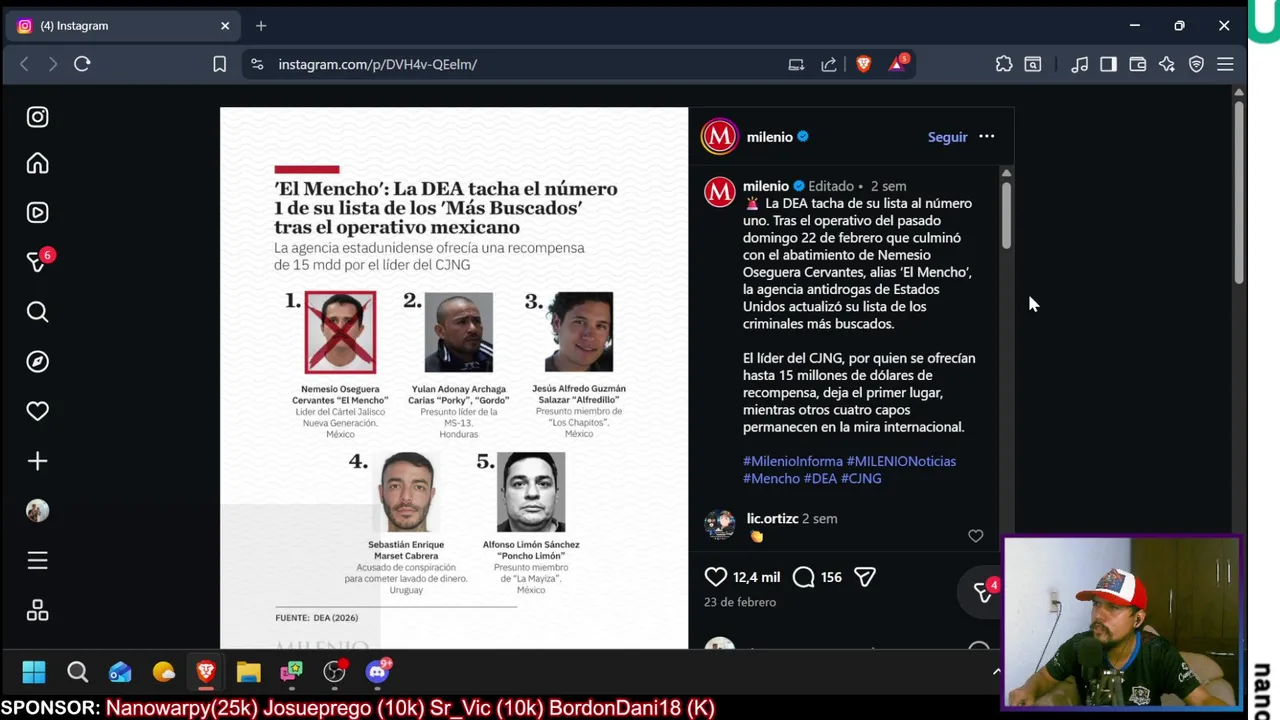The height and width of the screenshot is (720, 1280).
Task: Open profile avatar in sidebar
Action: [37, 511]
